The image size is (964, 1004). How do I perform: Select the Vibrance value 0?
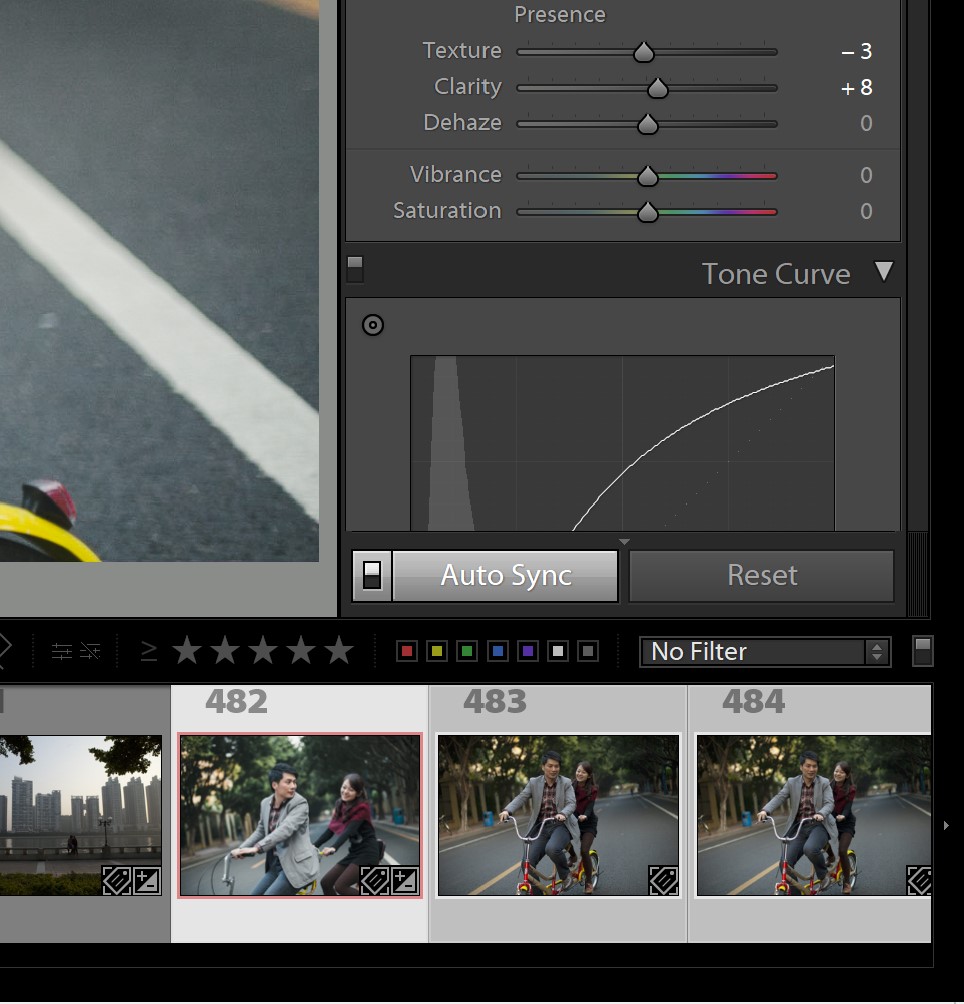pyautogui.click(x=866, y=175)
